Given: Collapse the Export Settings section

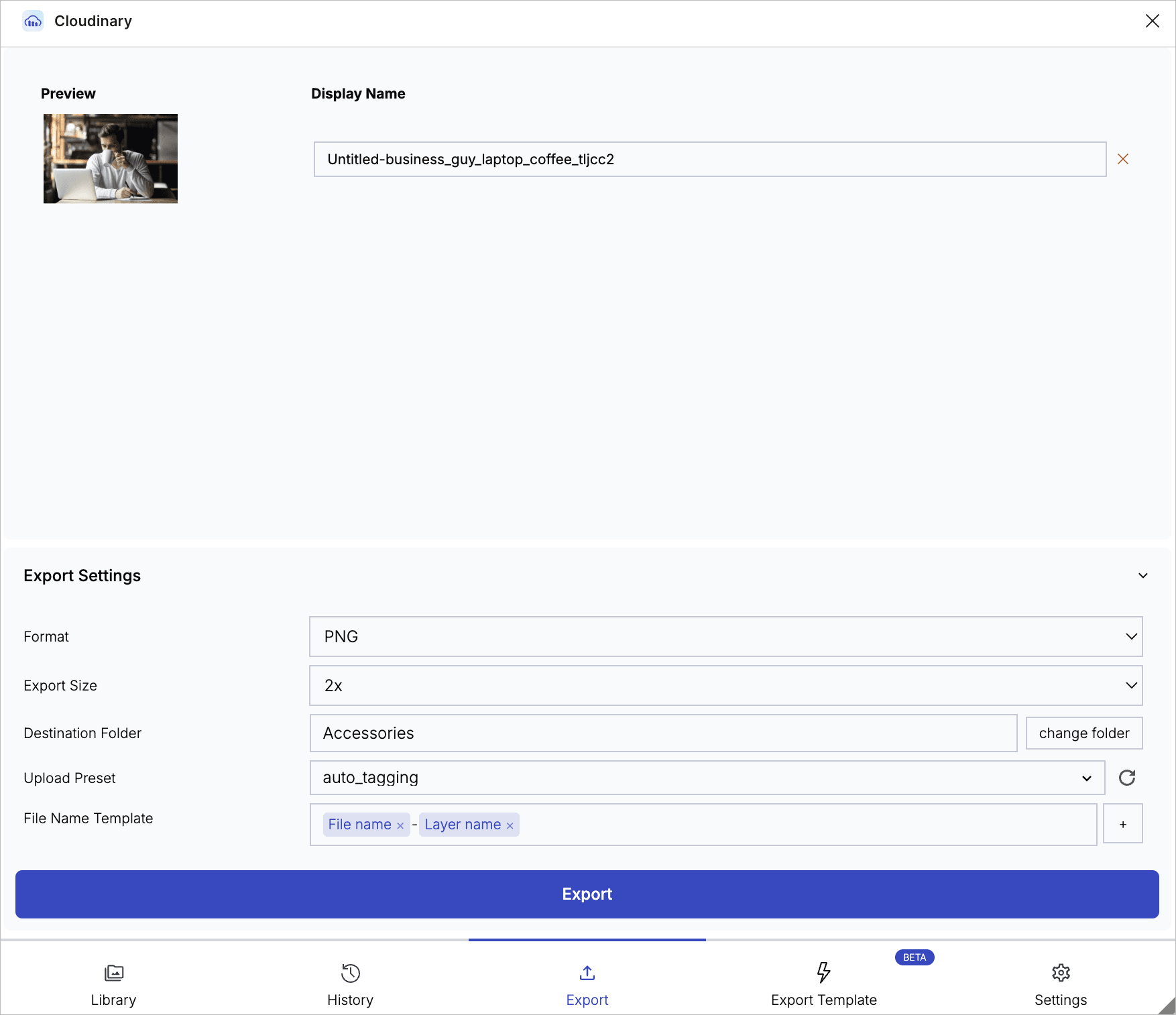Looking at the screenshot, I should coord(1143,576).
